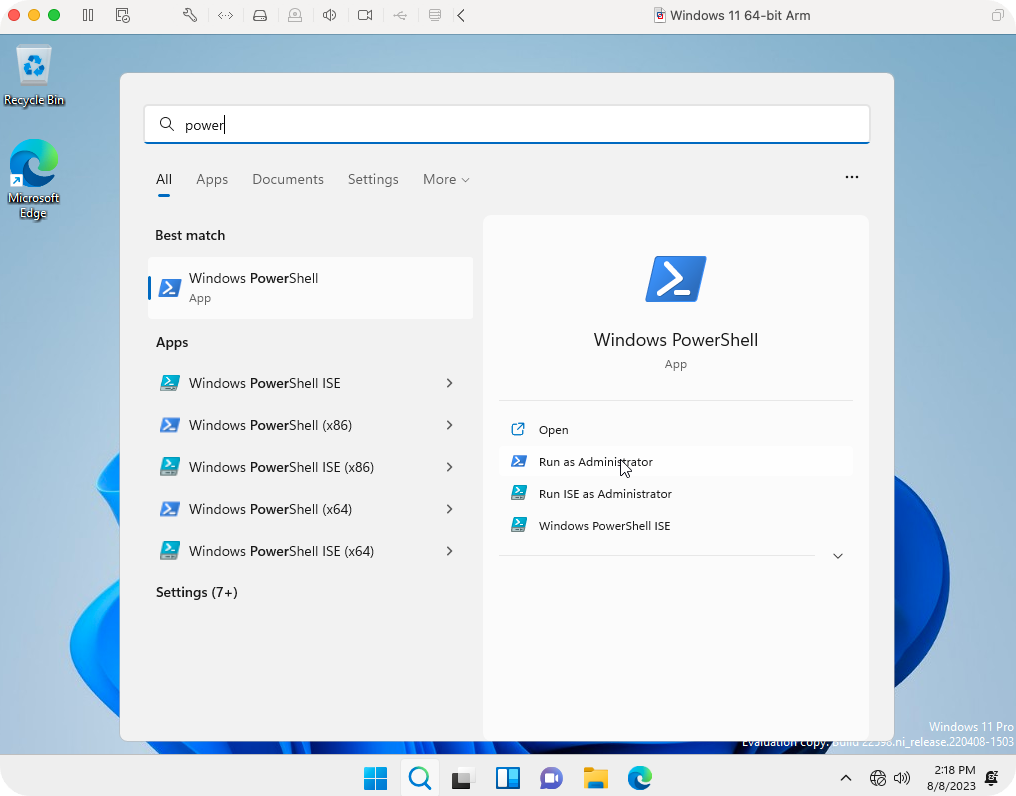Switch to the Apps search tab
Image resolution: width=1016 pixels, height=796 pixels.
pos(212,180)
